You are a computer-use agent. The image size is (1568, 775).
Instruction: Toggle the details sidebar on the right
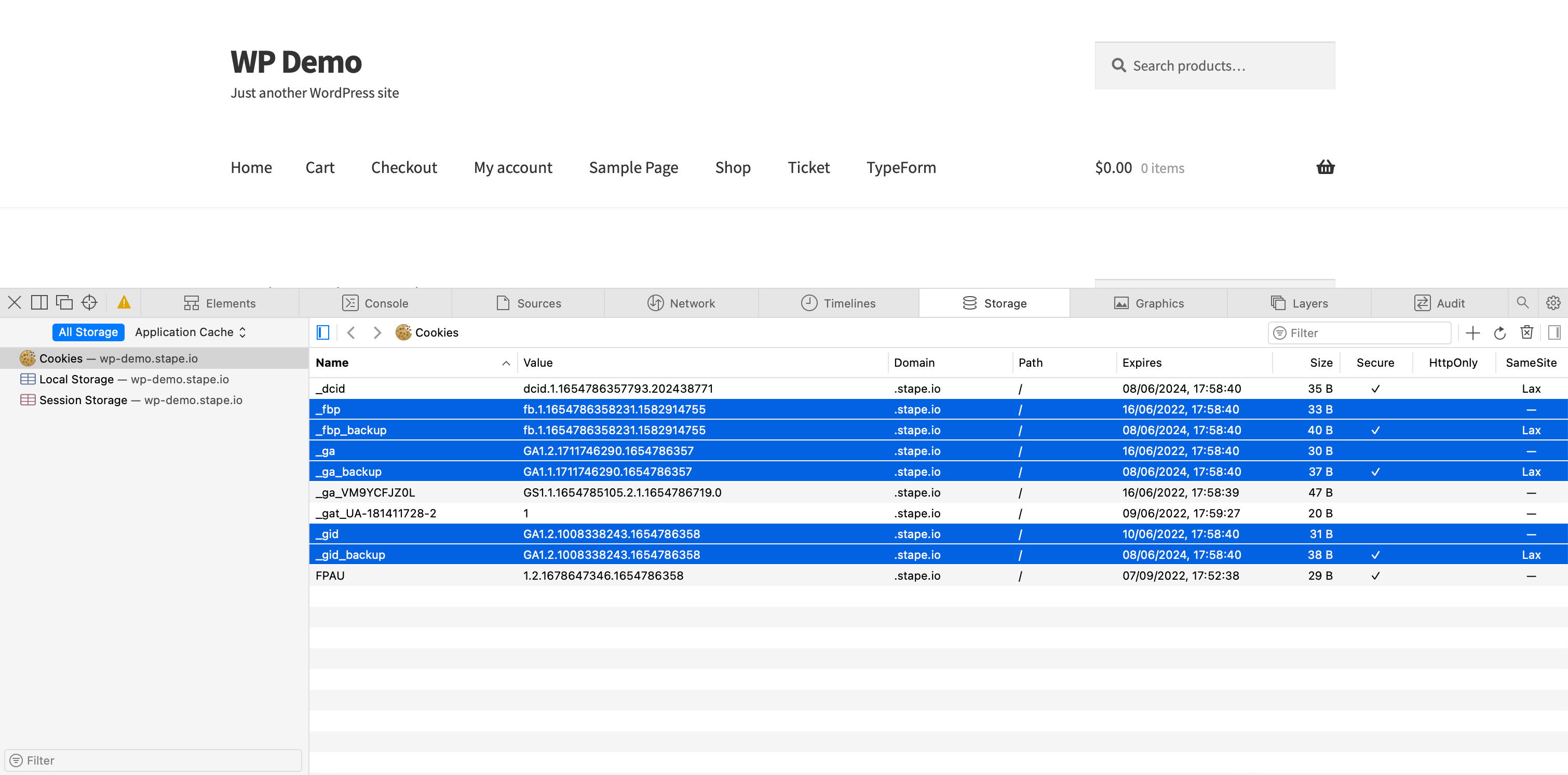(1554, 332)
